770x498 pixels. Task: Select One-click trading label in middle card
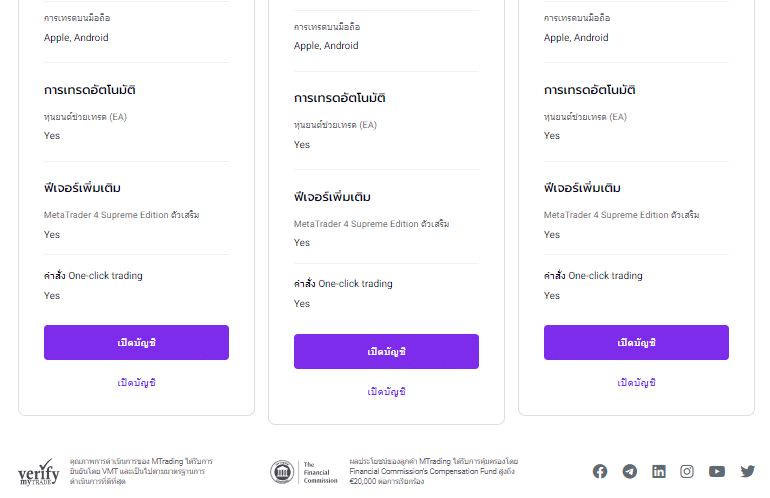(343, 283)
